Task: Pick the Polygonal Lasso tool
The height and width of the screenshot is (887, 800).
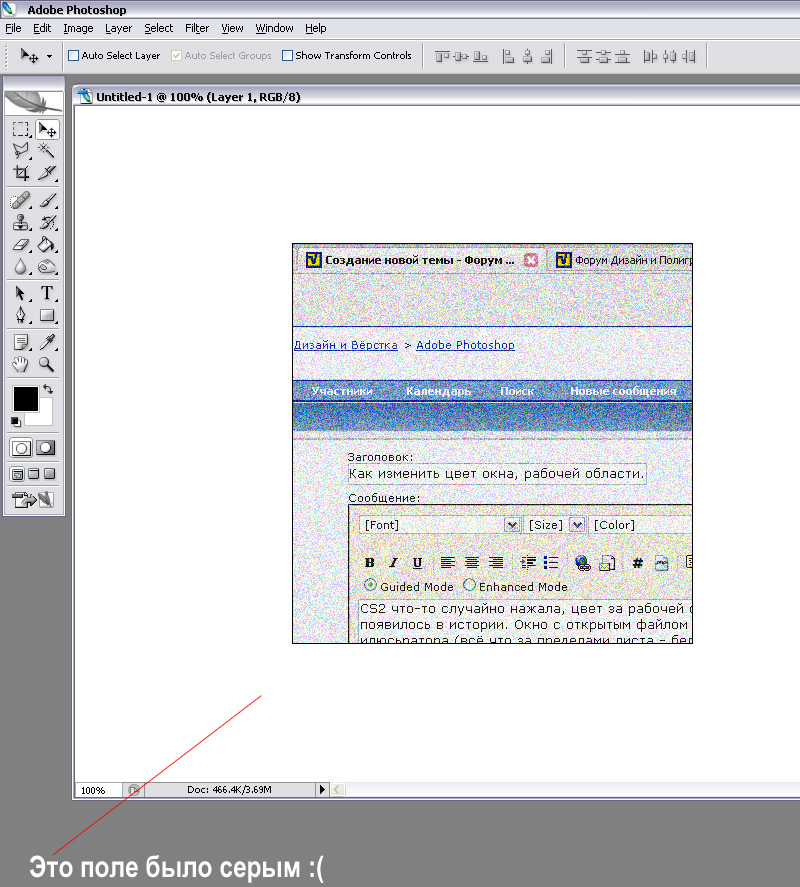Action: click(x=21, y=150)
